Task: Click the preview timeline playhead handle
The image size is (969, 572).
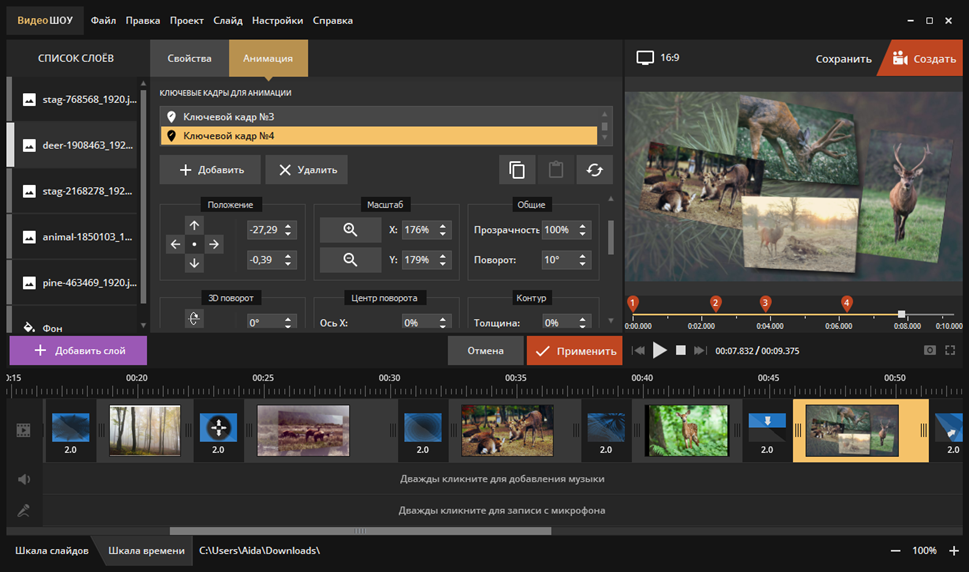Action: [x=902, y=314]
